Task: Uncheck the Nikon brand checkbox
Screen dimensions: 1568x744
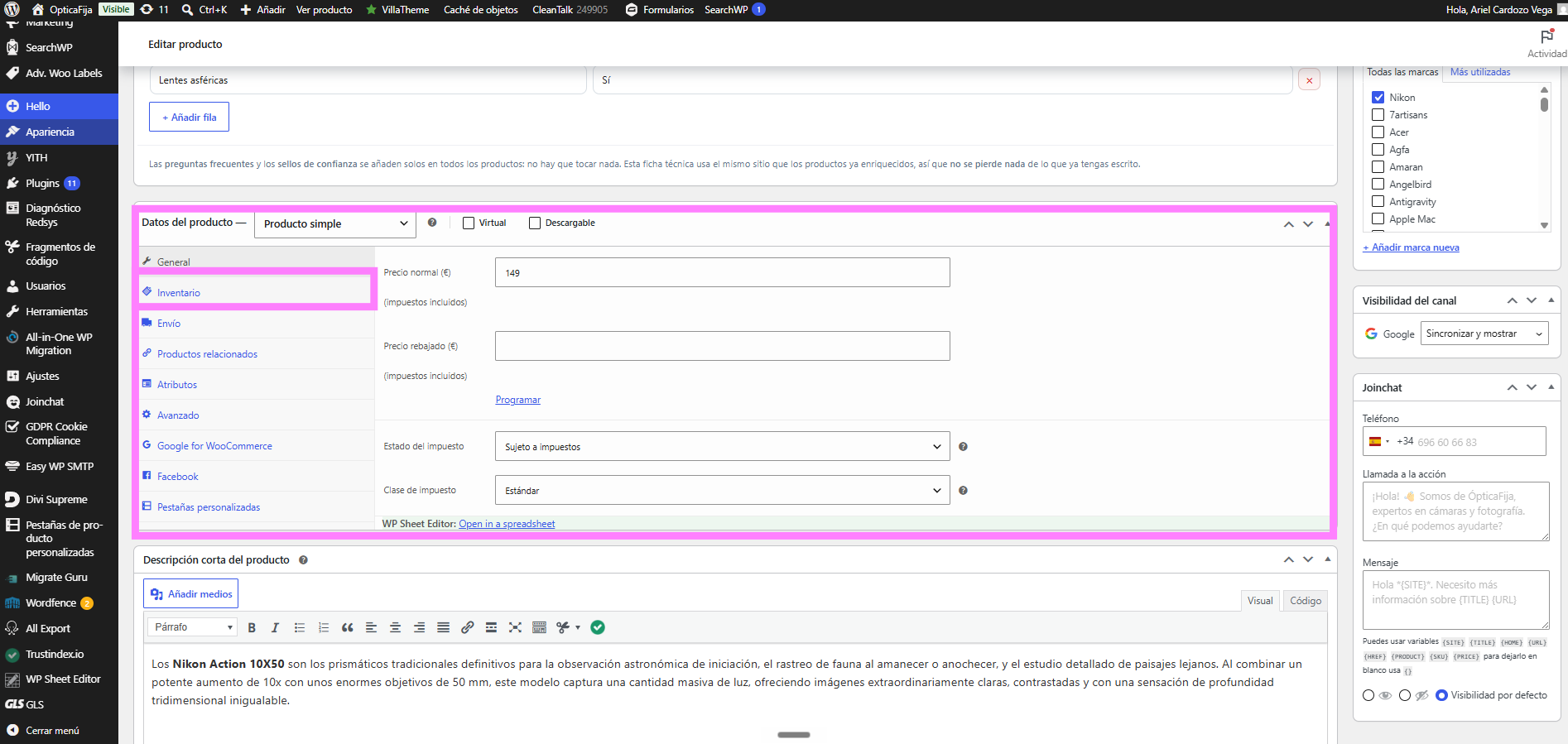Action: click(x=1378, y=98)
